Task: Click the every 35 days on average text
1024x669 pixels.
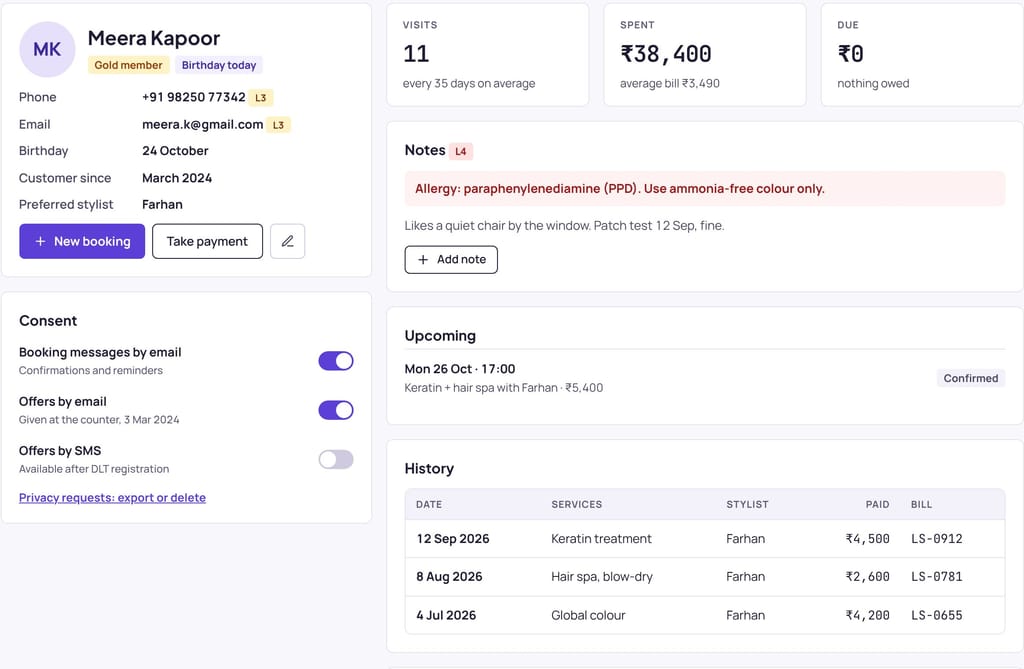Action: coord(469,84)
